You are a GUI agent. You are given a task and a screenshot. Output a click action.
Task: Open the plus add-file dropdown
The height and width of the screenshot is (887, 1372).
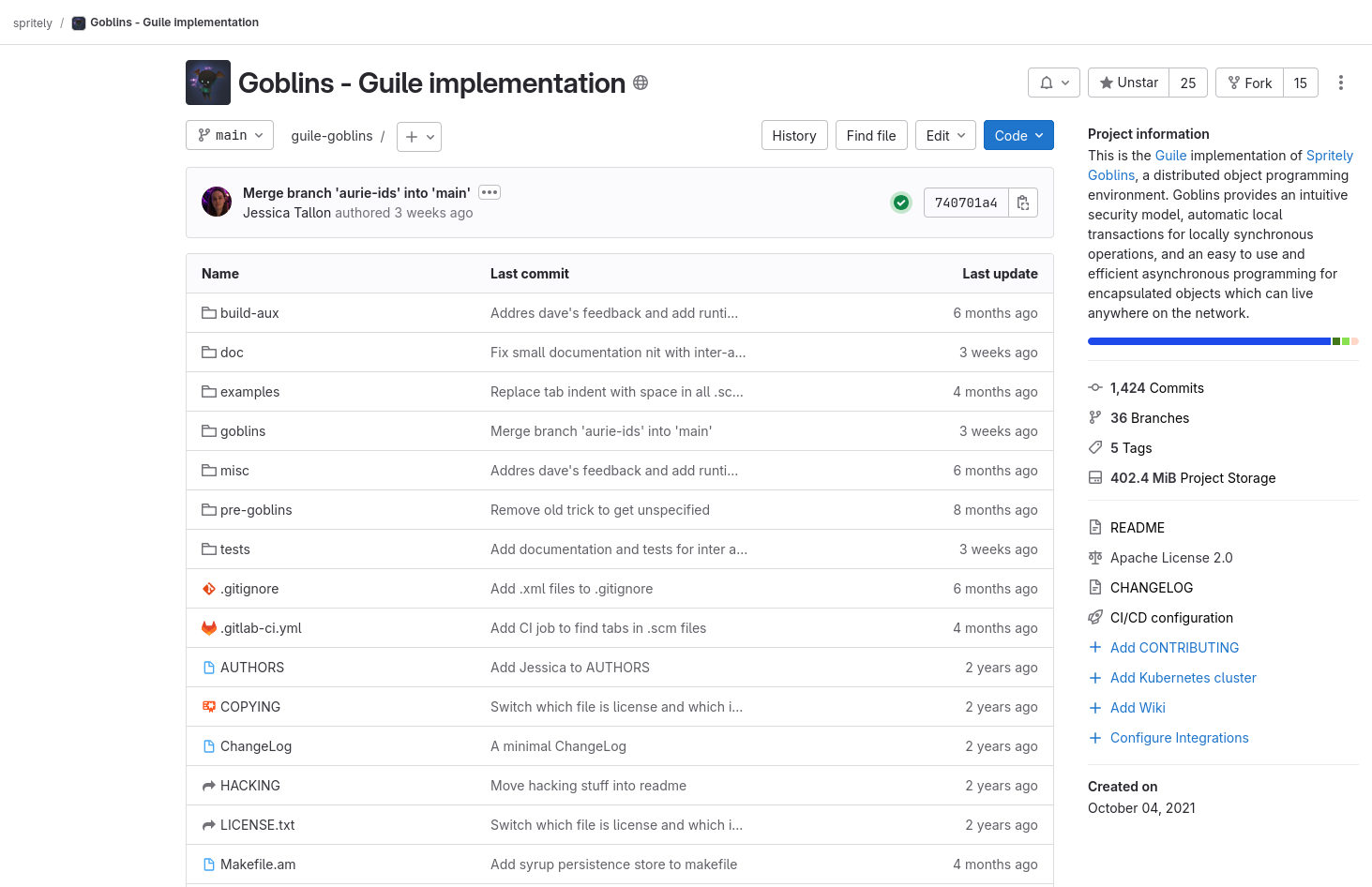(419, 137)
